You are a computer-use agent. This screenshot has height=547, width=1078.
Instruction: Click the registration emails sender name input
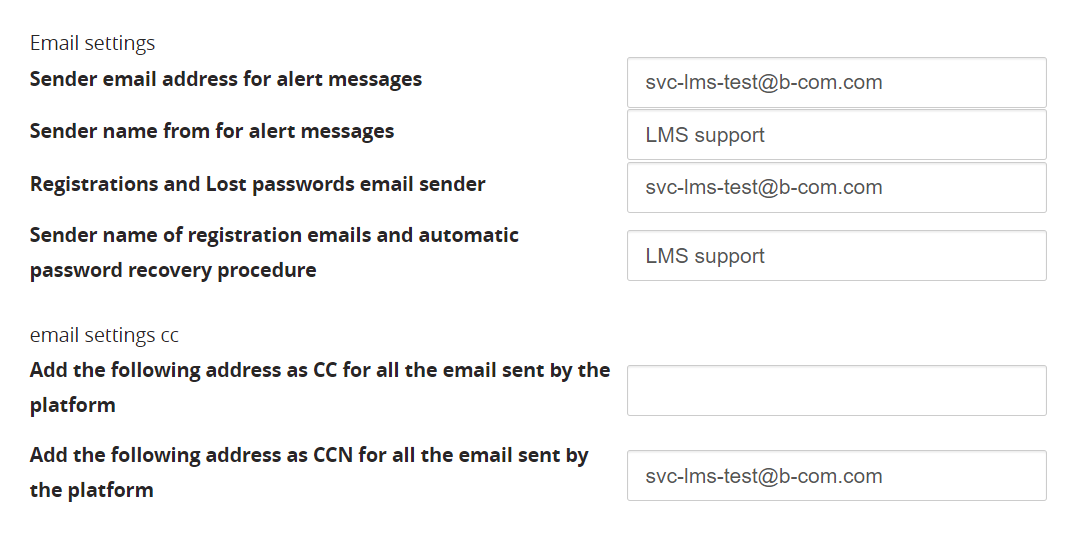coord(836,256)
